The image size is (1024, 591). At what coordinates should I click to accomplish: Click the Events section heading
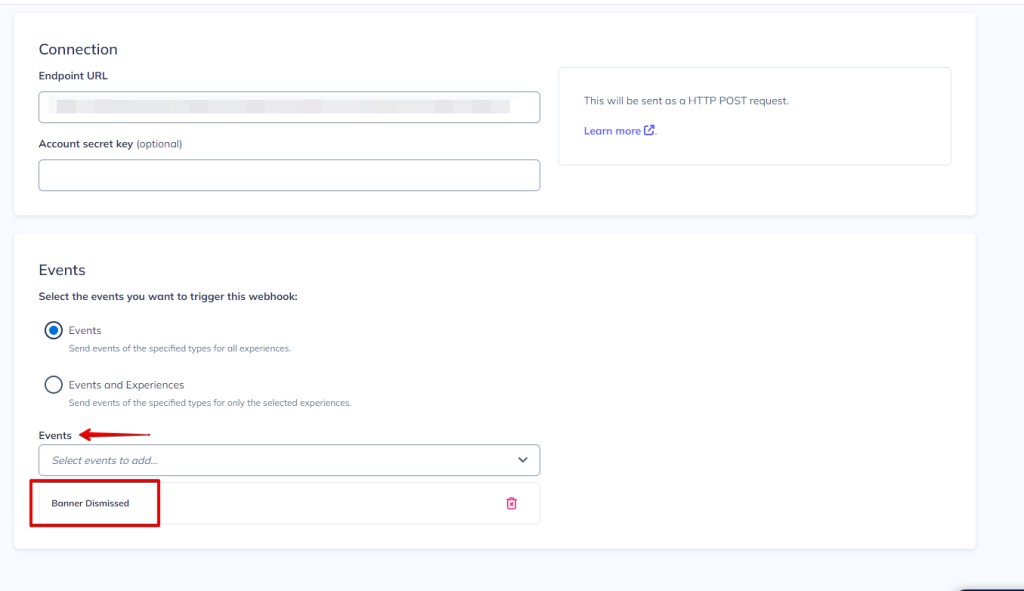coord(62,270)
